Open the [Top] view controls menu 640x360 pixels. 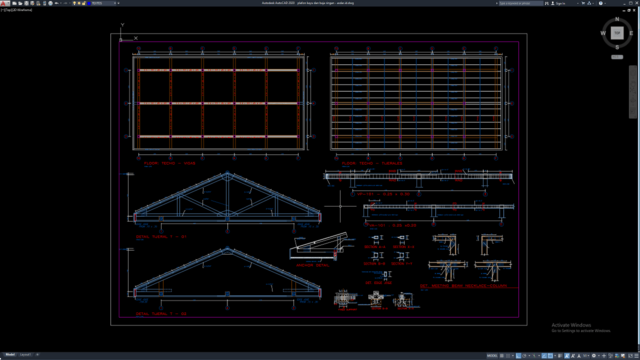click(8, 10)
